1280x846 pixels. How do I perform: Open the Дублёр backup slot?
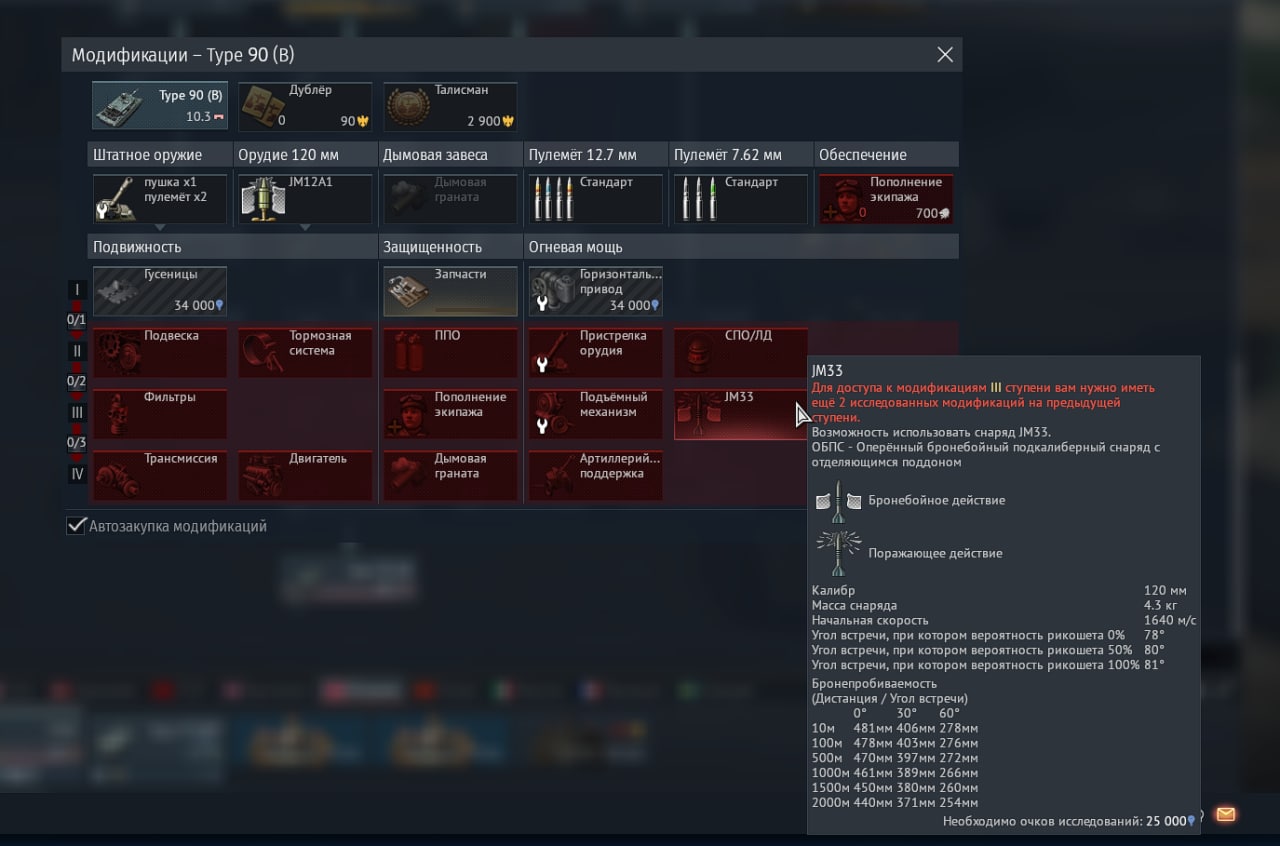(x=305, y=106)
